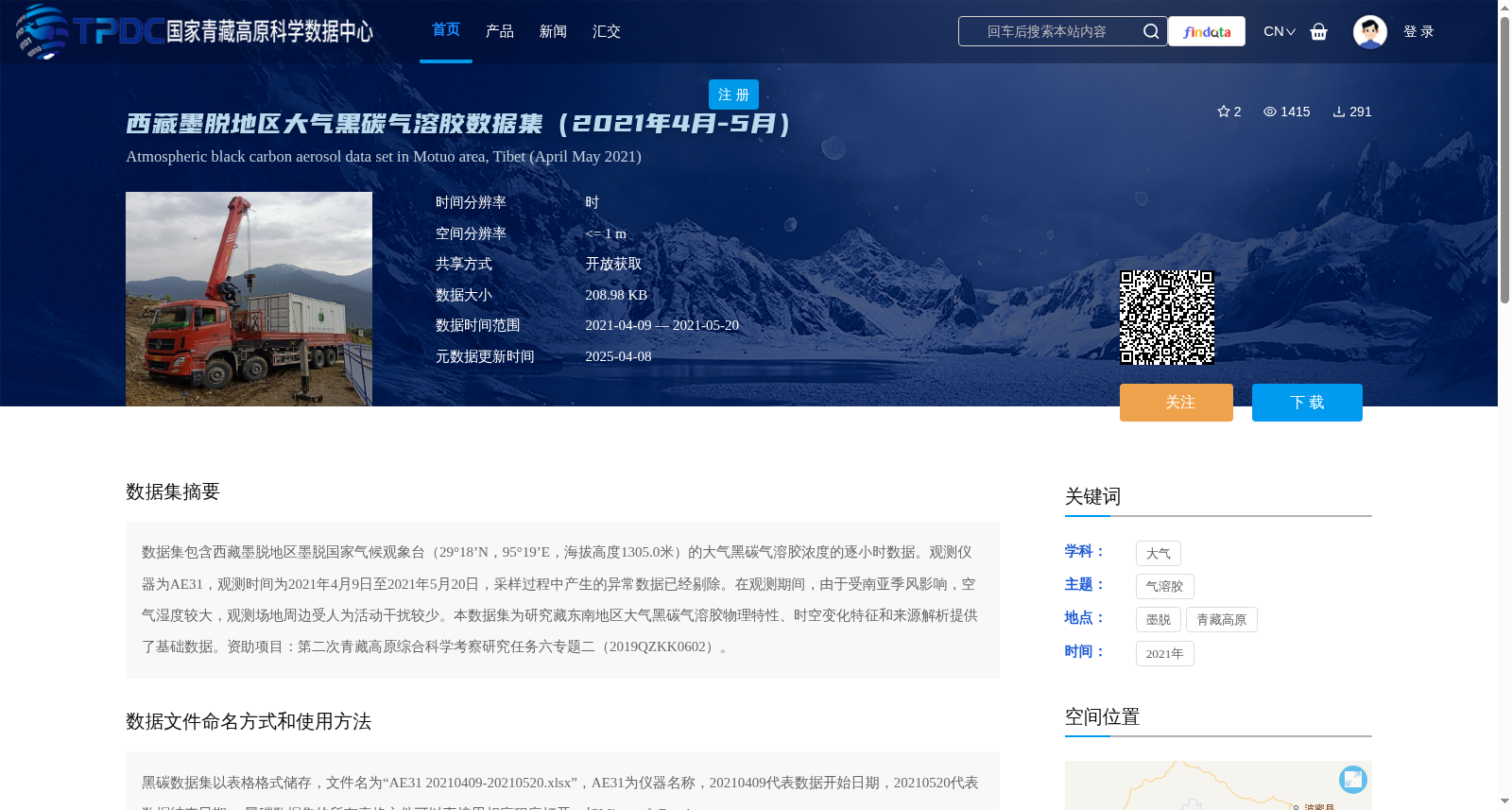Click the English dataset title text
This screenshot has width=1512, height=810.
pos(384,156)
